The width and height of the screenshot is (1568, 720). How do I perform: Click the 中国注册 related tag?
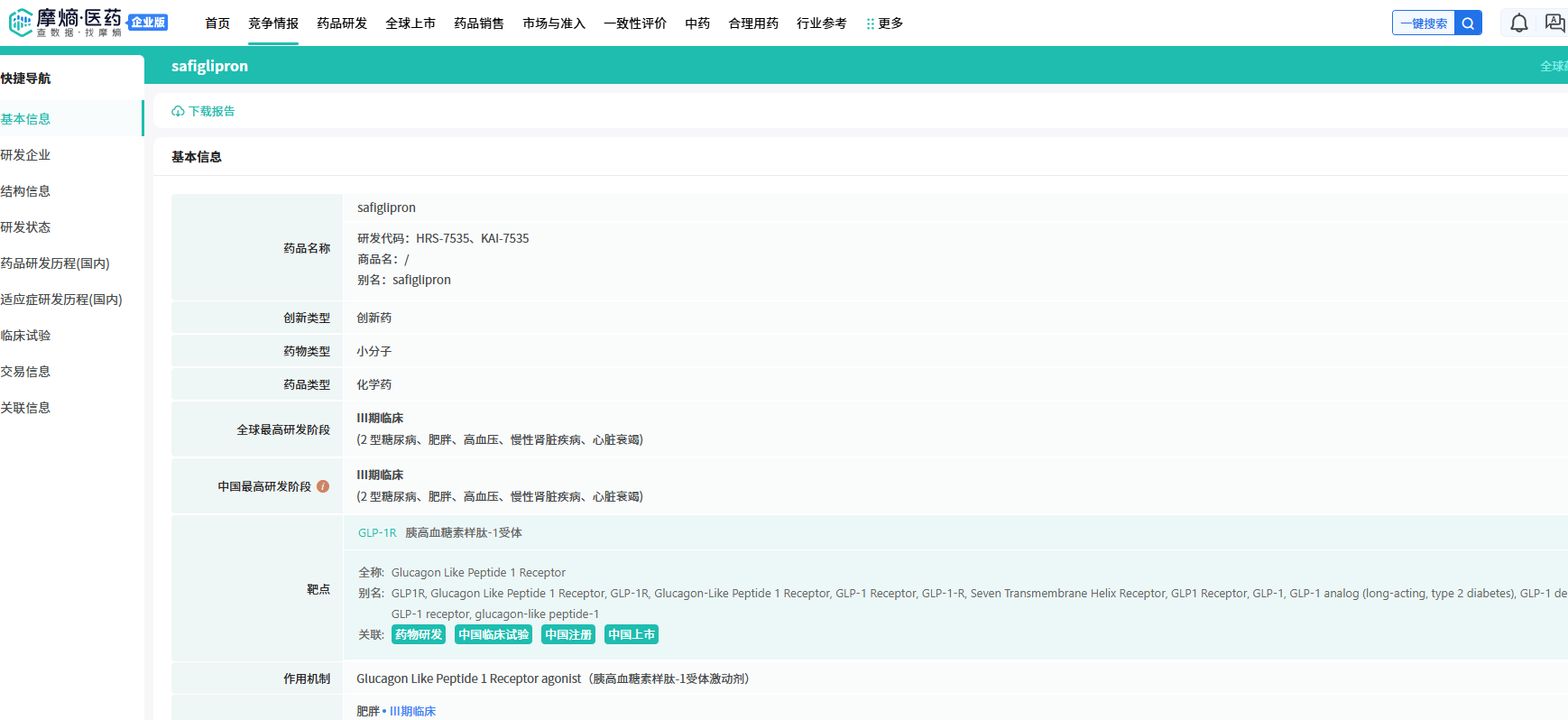[x=568, y=634]
